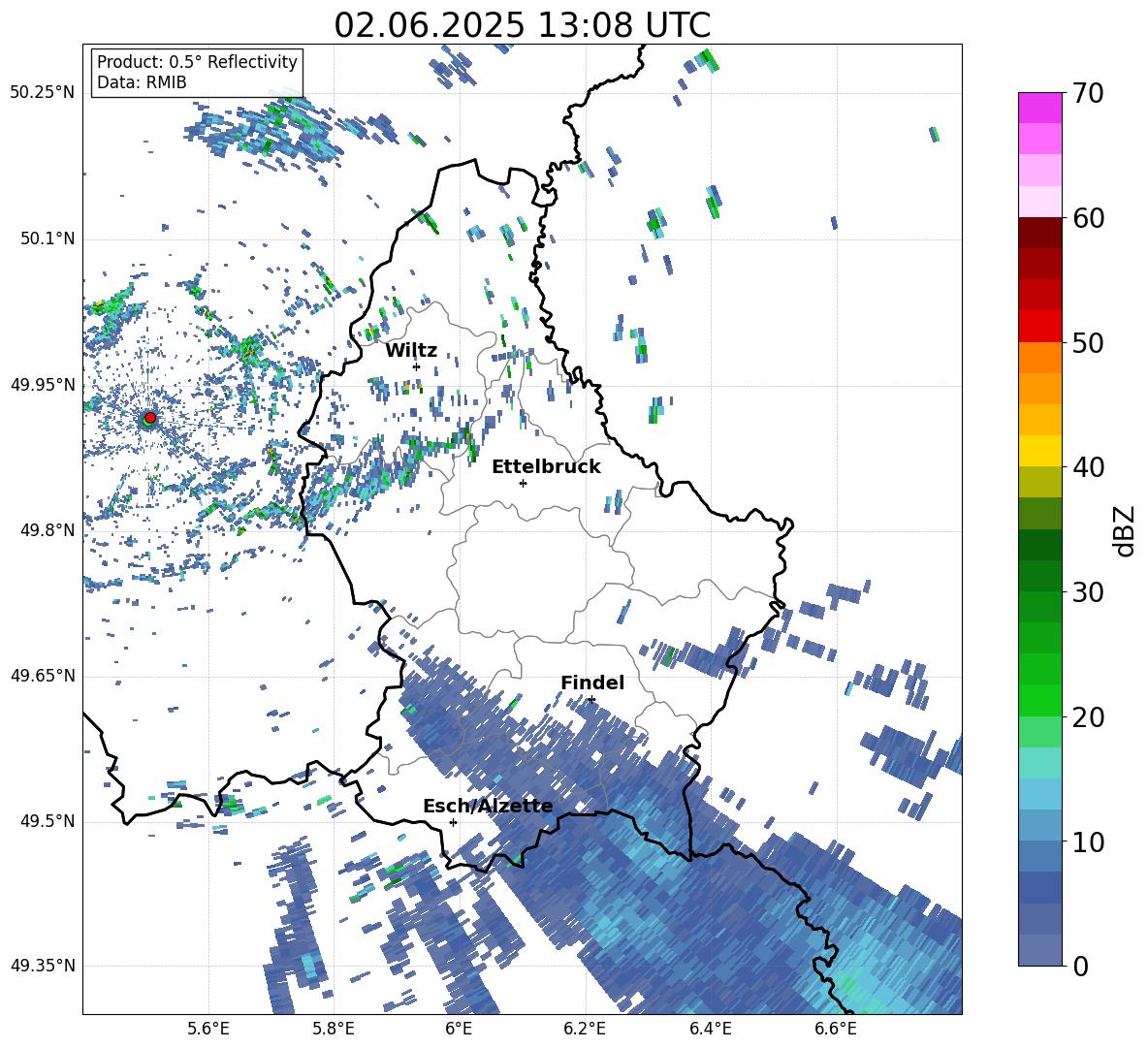The width and height of the screenshot is (1148, 1048).
Task: Click the magenta top colorbar segment
Action: tap(1039, 108)
